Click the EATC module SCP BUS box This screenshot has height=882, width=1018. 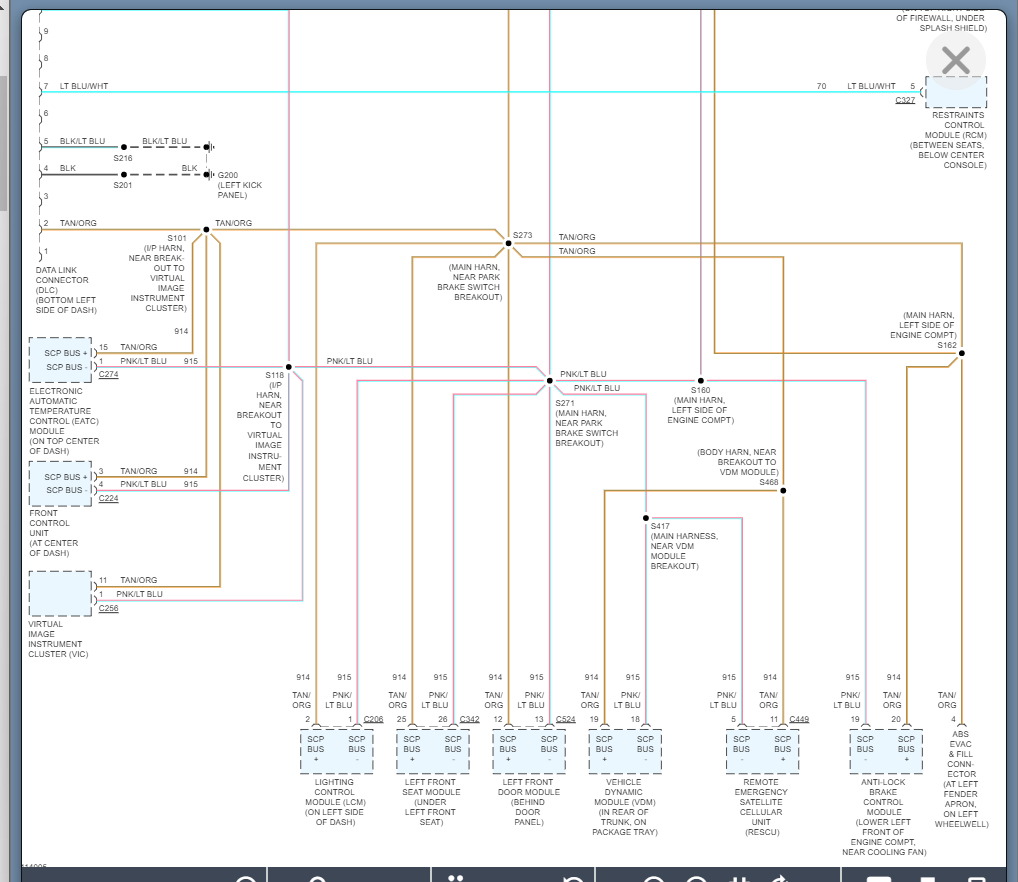tap(60, 360)
